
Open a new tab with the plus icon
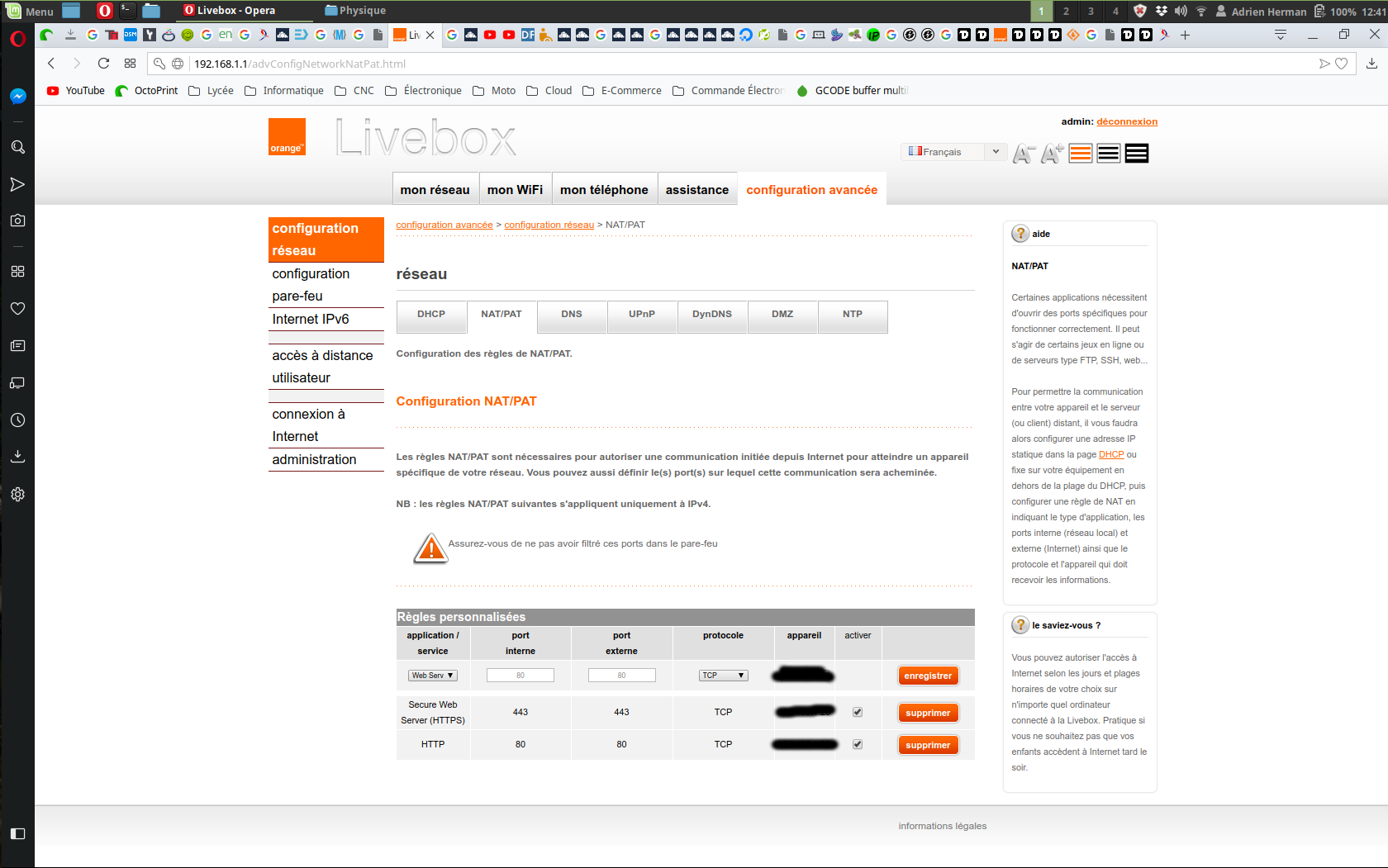click(1185, 35)
